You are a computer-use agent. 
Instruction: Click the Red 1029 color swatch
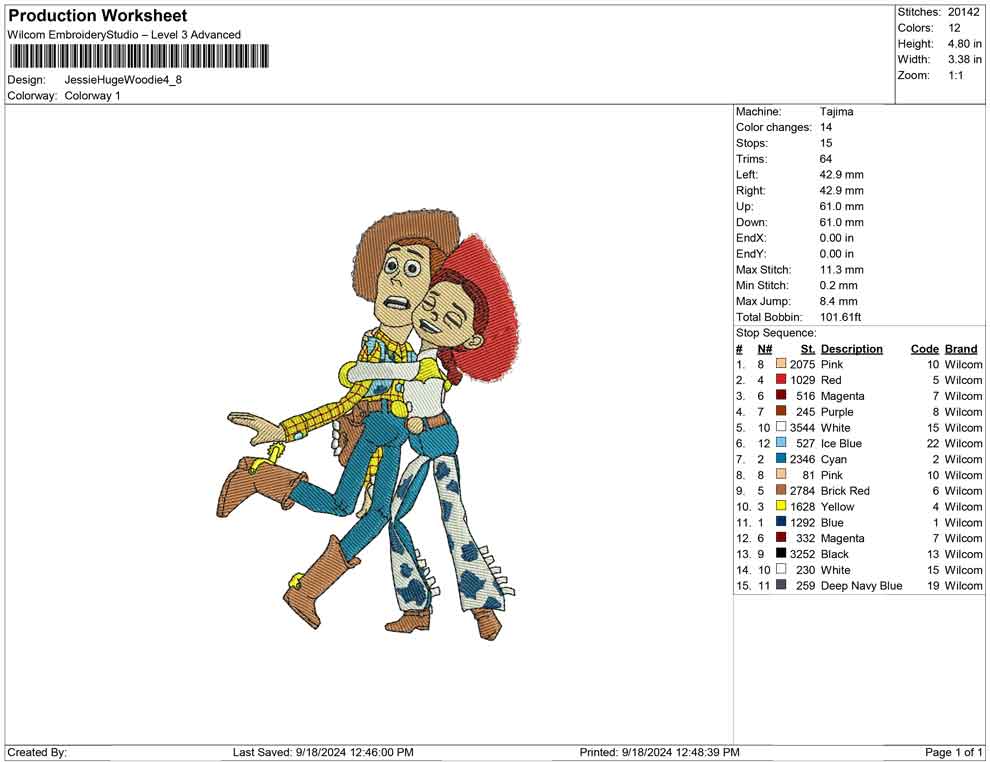point(781,379)
